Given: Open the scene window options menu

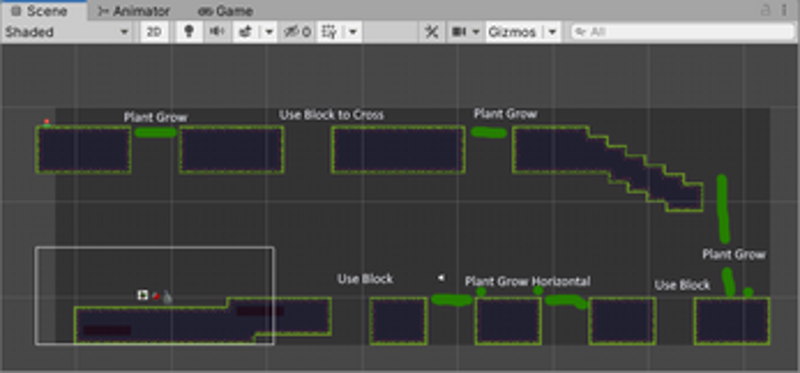Looking at the screenshot, I should 784,10.
